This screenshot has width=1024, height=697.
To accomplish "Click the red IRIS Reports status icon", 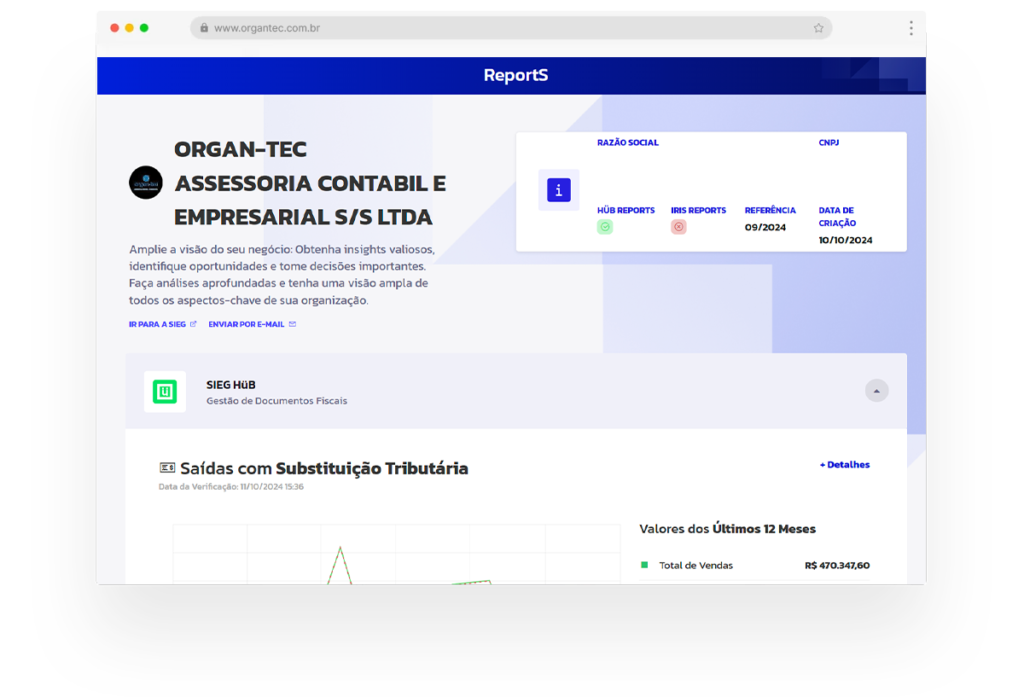I will click(x=679, y=227).
